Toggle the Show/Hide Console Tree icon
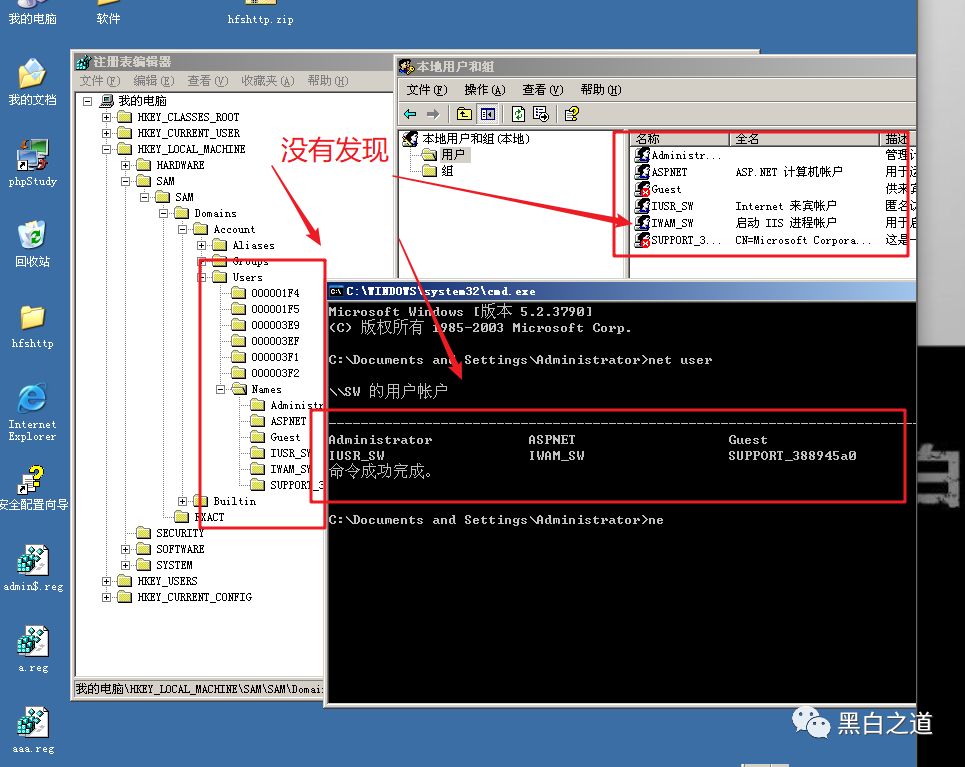This screenshot has height=767, width=965. (x=487, y=114)
